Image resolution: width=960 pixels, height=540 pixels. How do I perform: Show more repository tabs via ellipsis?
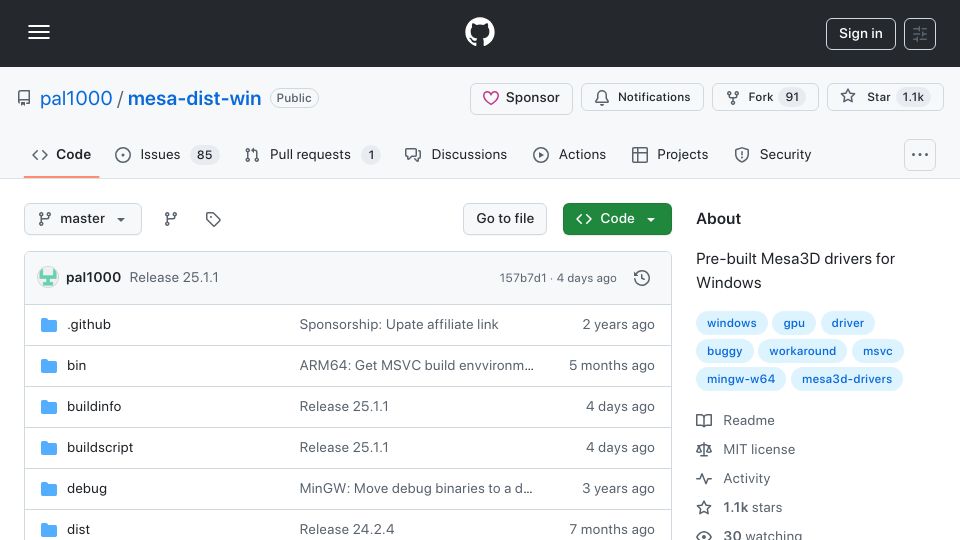(x=920, y=155)
